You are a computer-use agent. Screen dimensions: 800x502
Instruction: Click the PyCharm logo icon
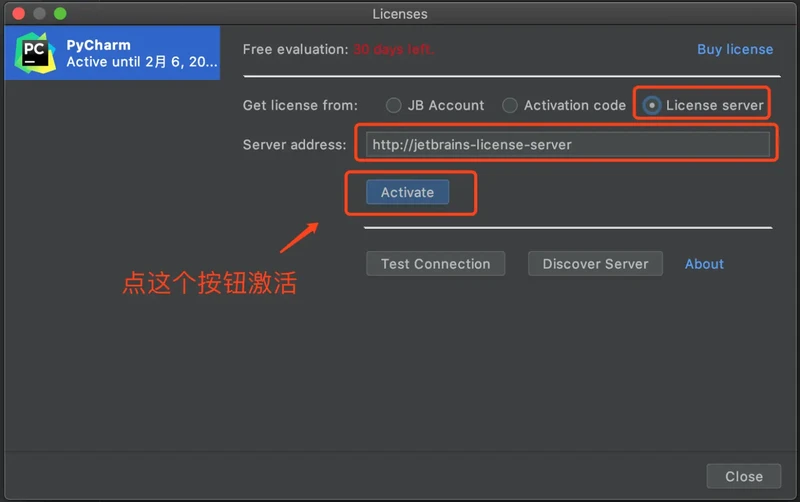(34, 54)
